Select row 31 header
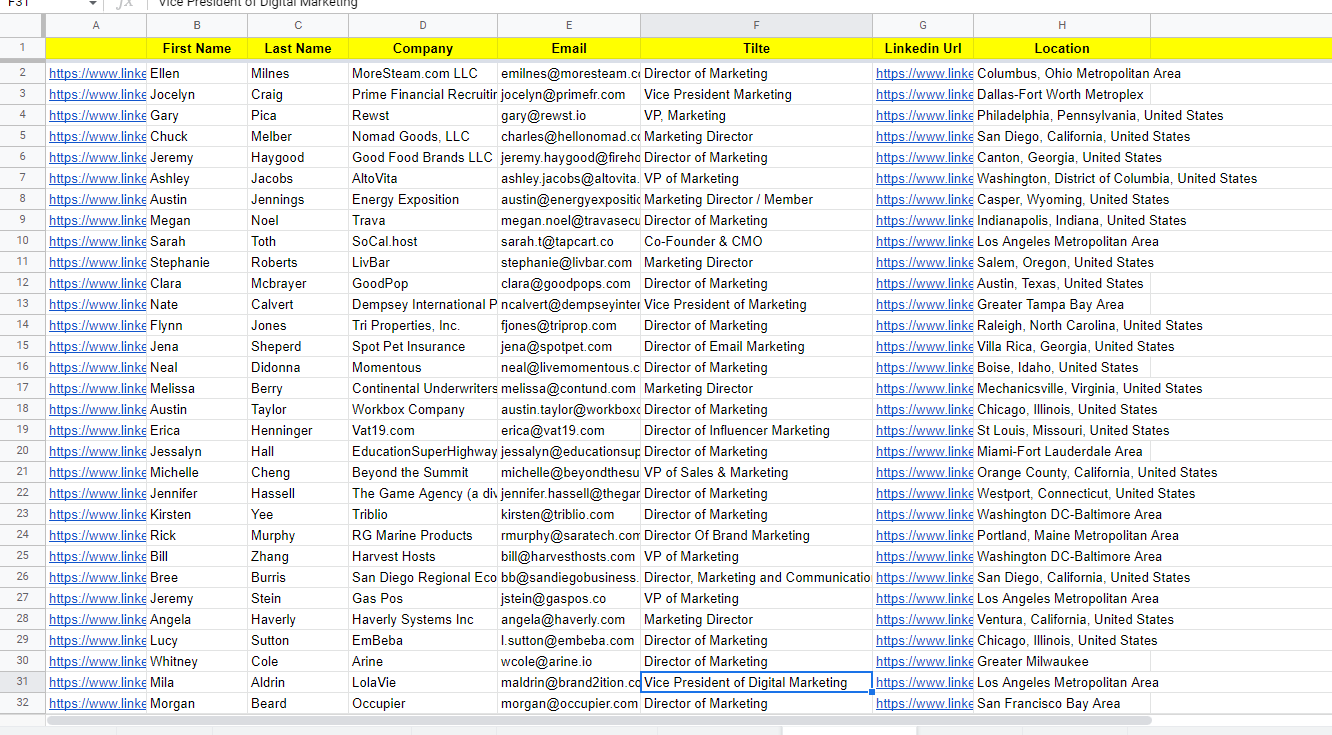1332x735 pixels. [x=22, y=682]
